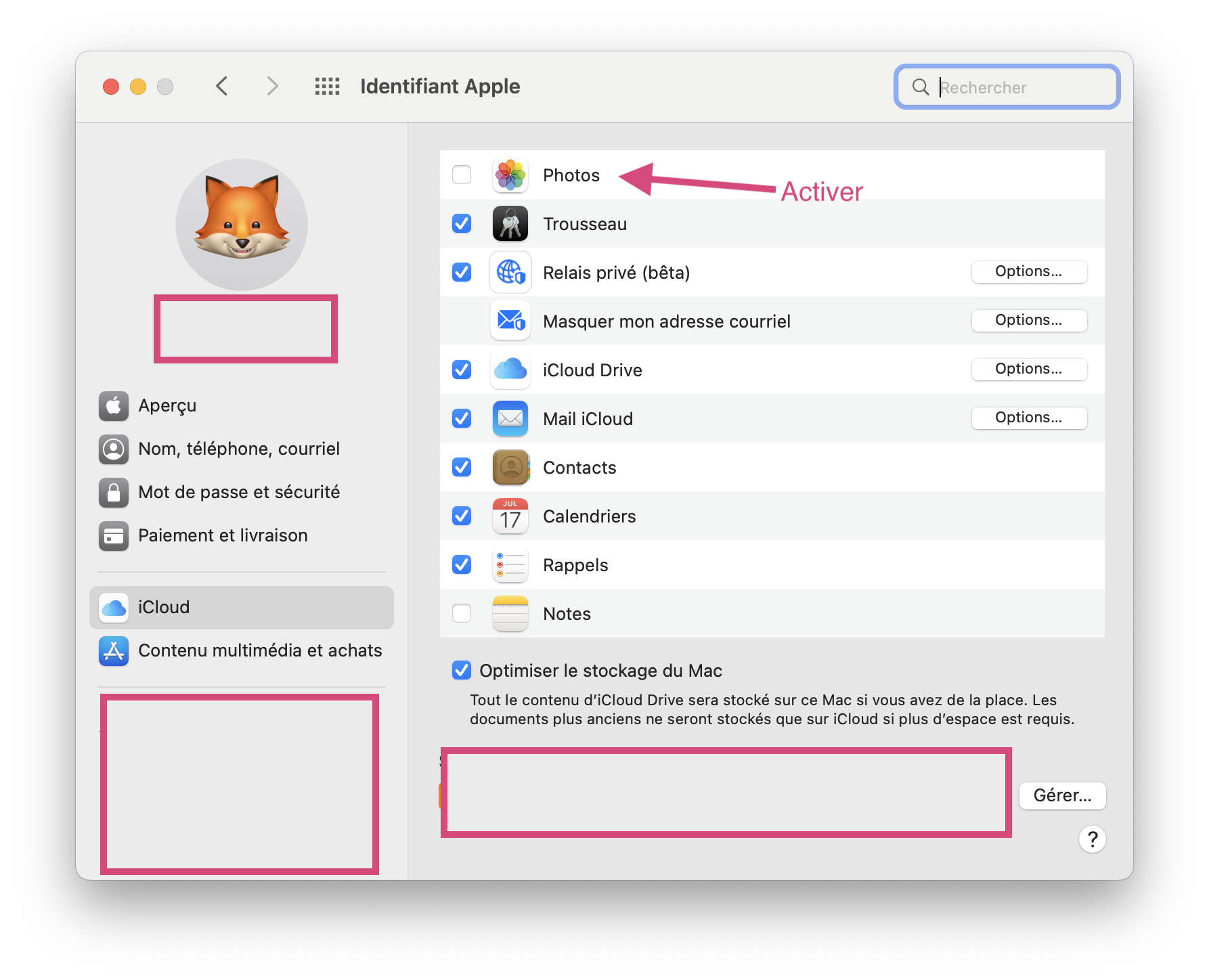The width and height of the screenshot is (1209, 980).
Task: Click the card icon beside Paiement et livraison
Action: (x=114, y=536)
